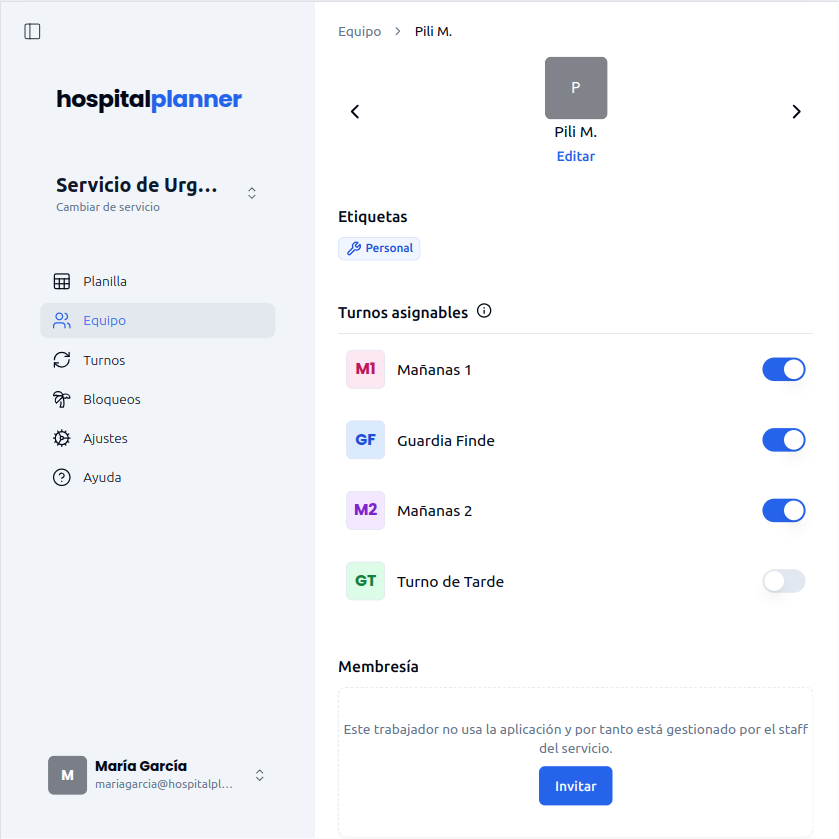The width and height of the screenshot is (839, 839).
Task: Open Planilla in the sidebar
Action: [x=105, y=282]
